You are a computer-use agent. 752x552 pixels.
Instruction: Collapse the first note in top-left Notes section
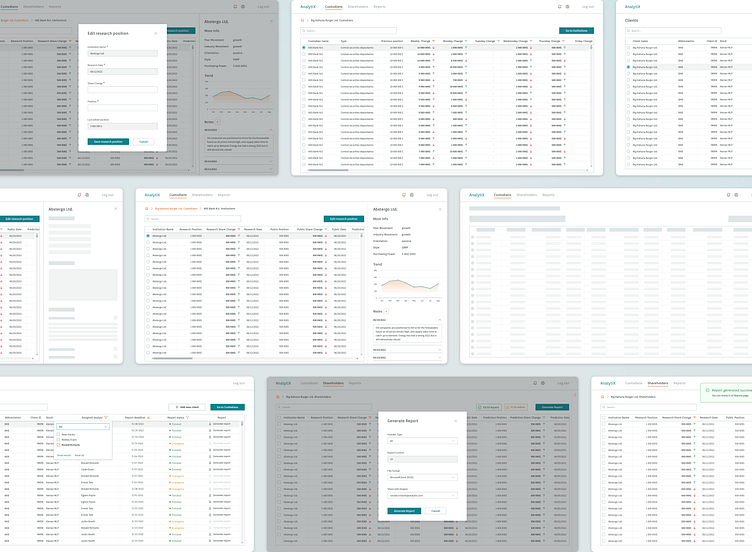coord(273,130)
